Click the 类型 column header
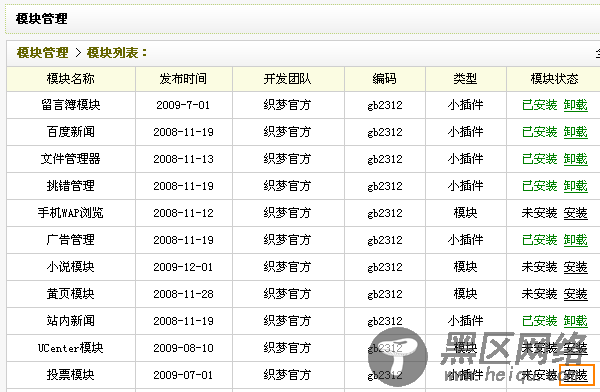The width and height of the screenshot is (600, 392). pos(465,79)
